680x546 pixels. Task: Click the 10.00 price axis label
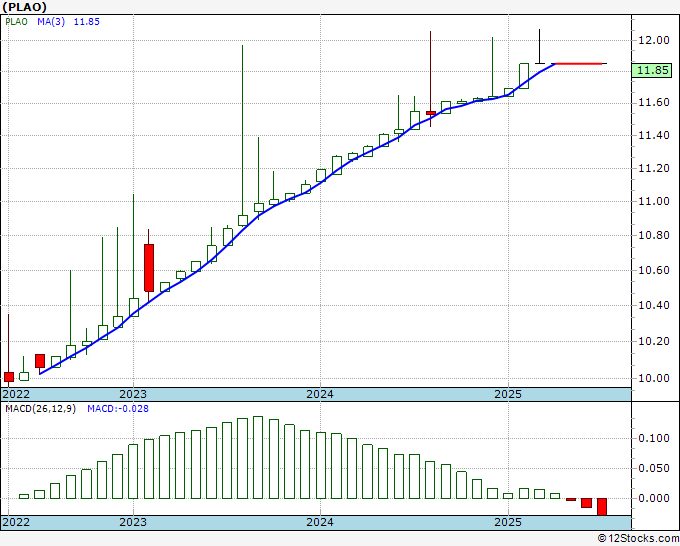point(654,378)
